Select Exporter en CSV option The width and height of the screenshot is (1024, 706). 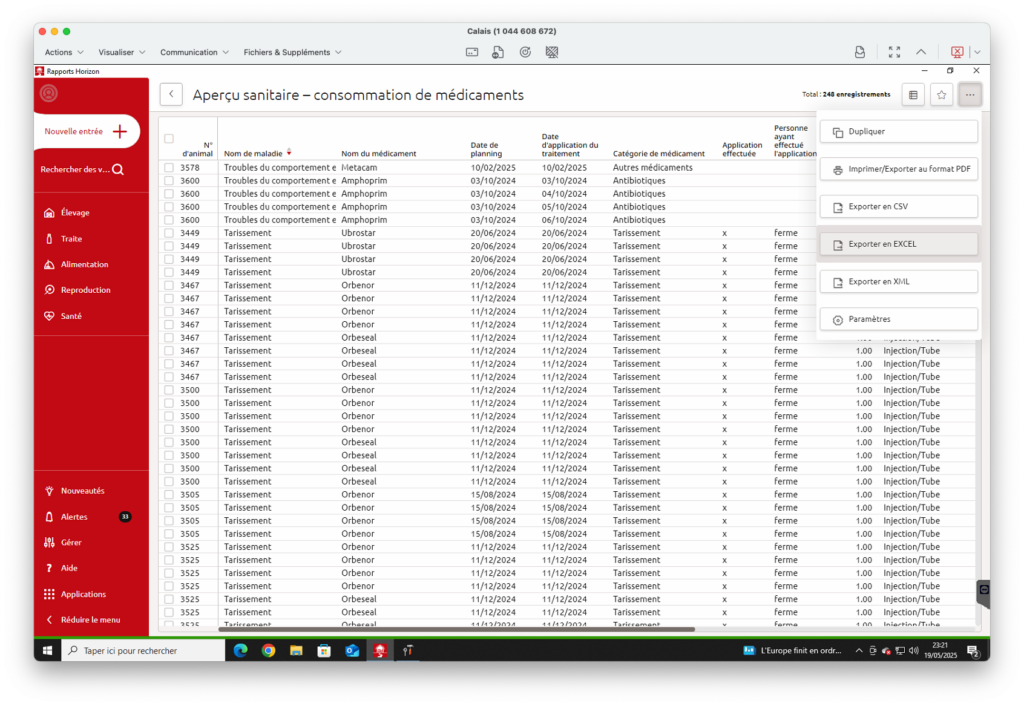click(897, 207)
